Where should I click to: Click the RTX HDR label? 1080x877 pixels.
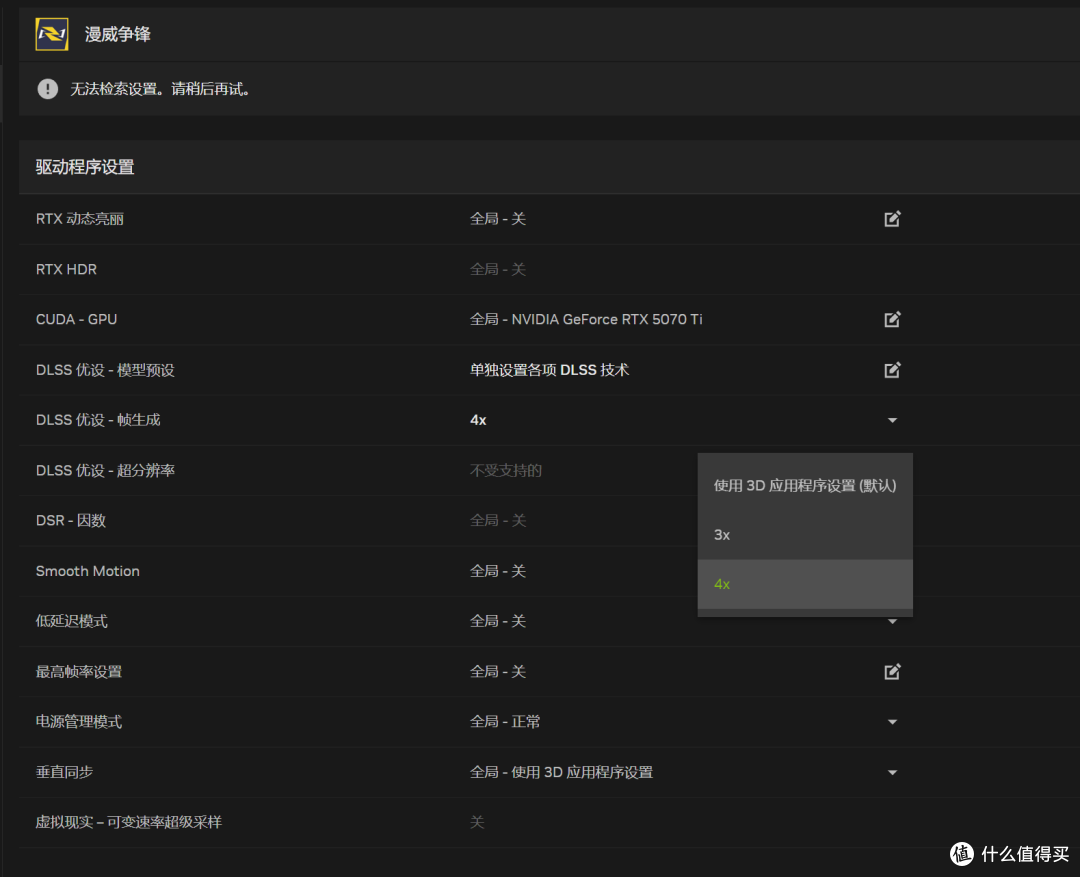click(66, 269)
